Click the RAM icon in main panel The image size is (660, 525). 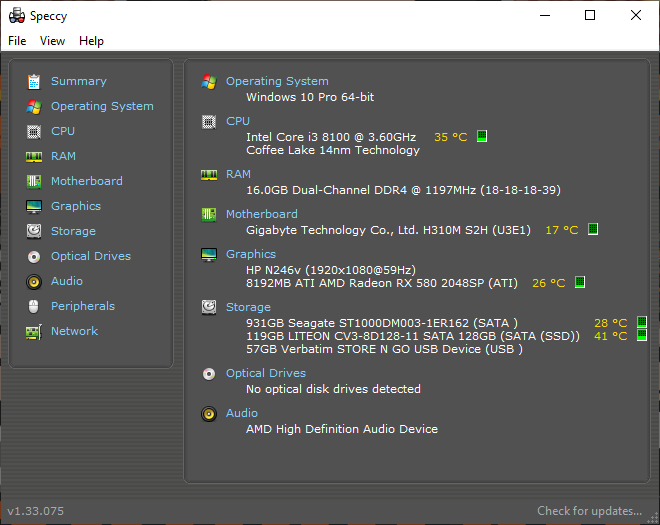[x=209, y=175]
